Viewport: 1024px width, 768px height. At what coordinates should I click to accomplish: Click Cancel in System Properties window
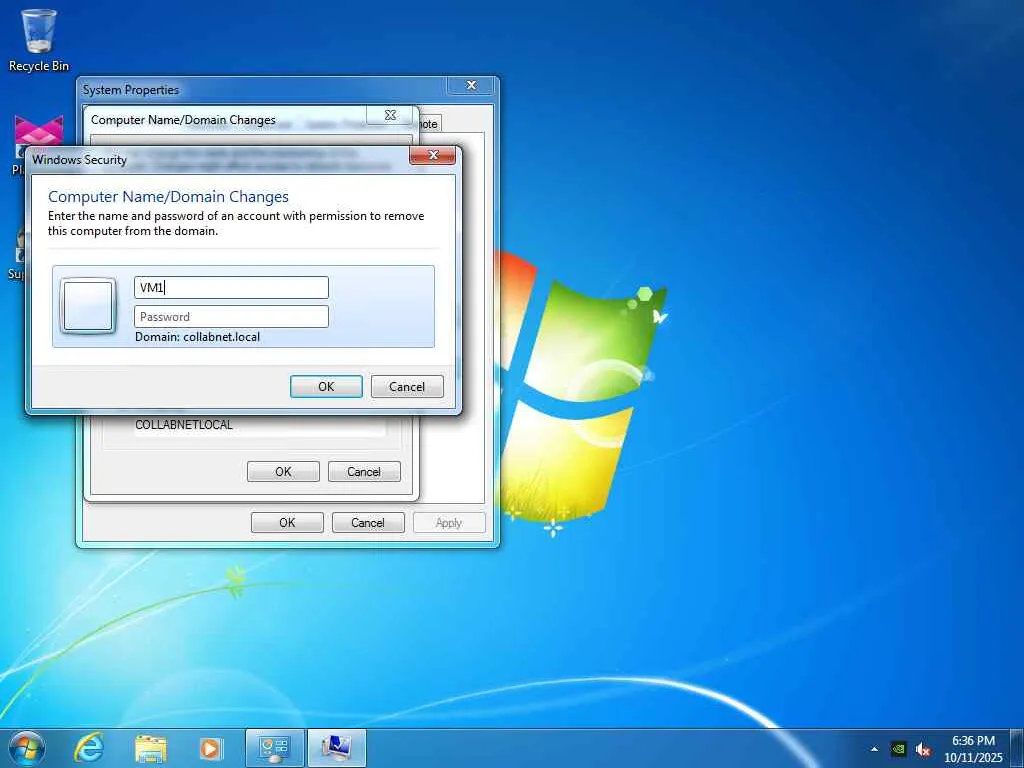368,522
